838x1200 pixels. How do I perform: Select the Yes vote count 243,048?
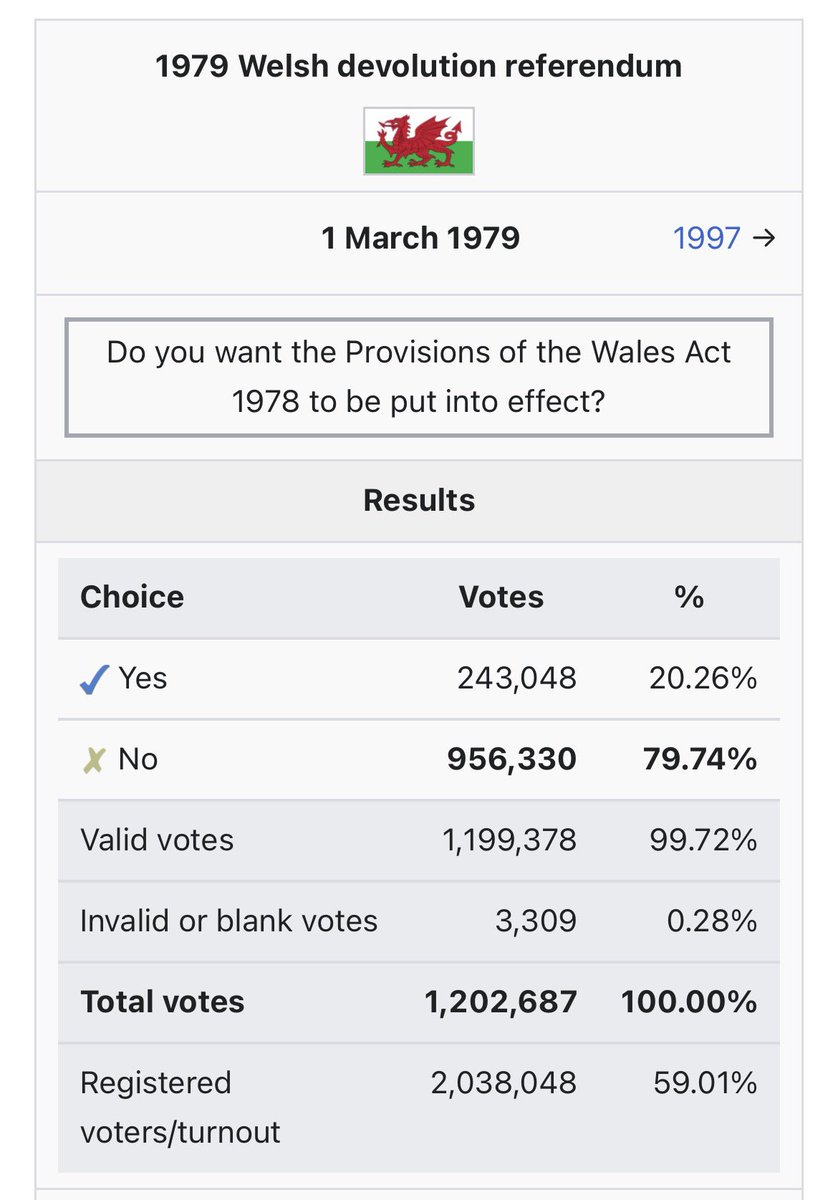point(517,678)
